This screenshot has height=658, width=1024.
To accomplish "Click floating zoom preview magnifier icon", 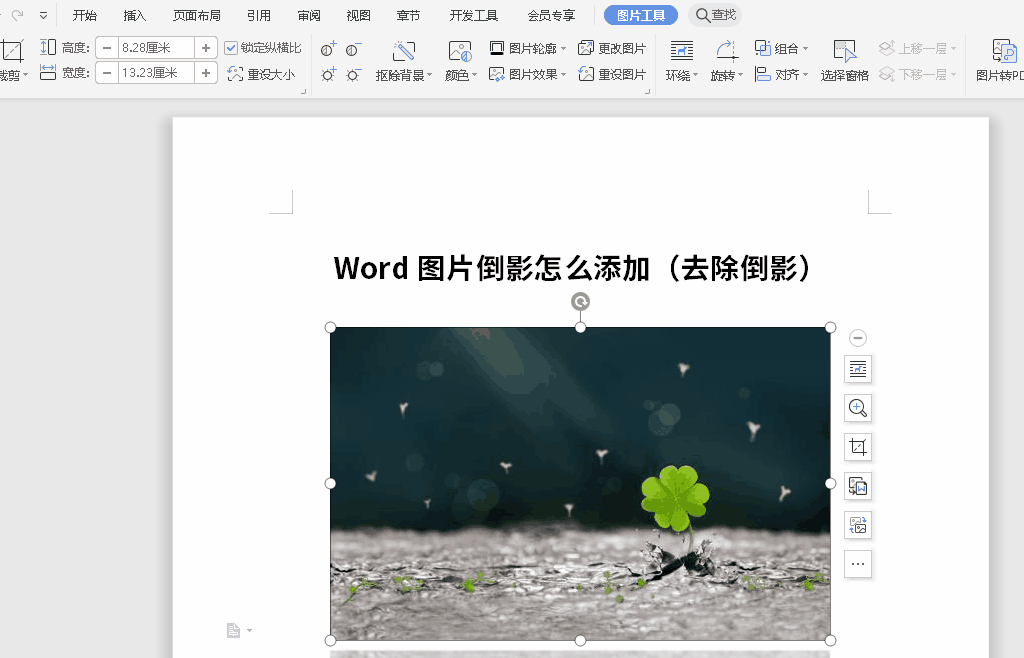I will click(857, 408).
